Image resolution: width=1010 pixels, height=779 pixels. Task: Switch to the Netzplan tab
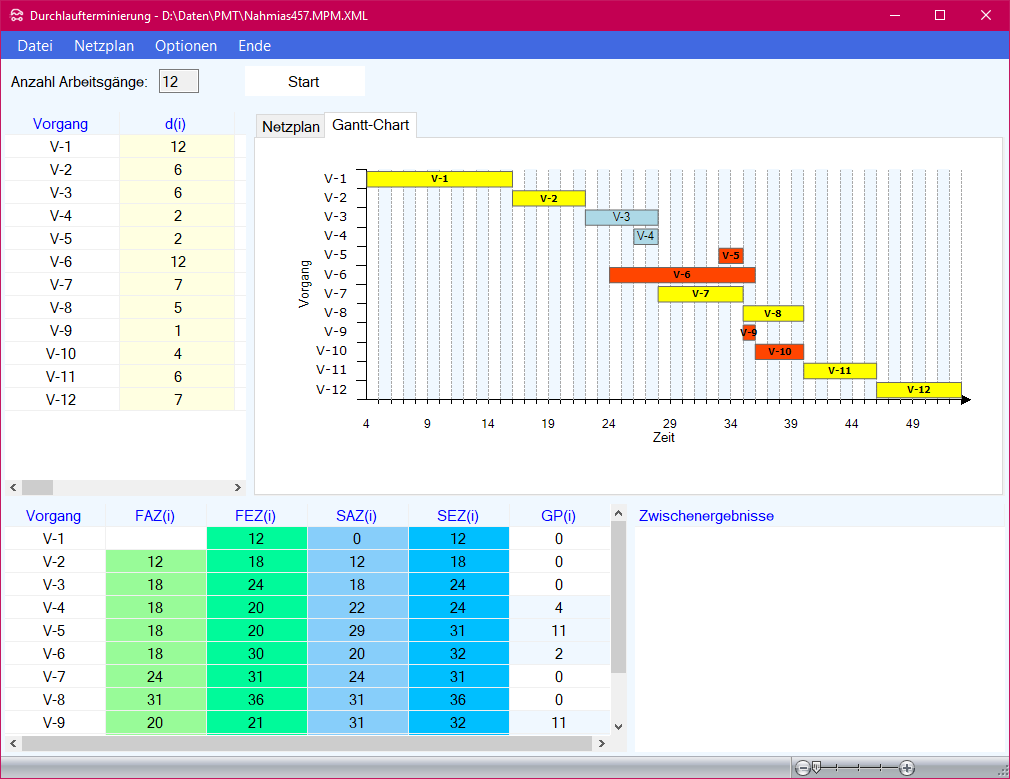click(x=290, y=126)
